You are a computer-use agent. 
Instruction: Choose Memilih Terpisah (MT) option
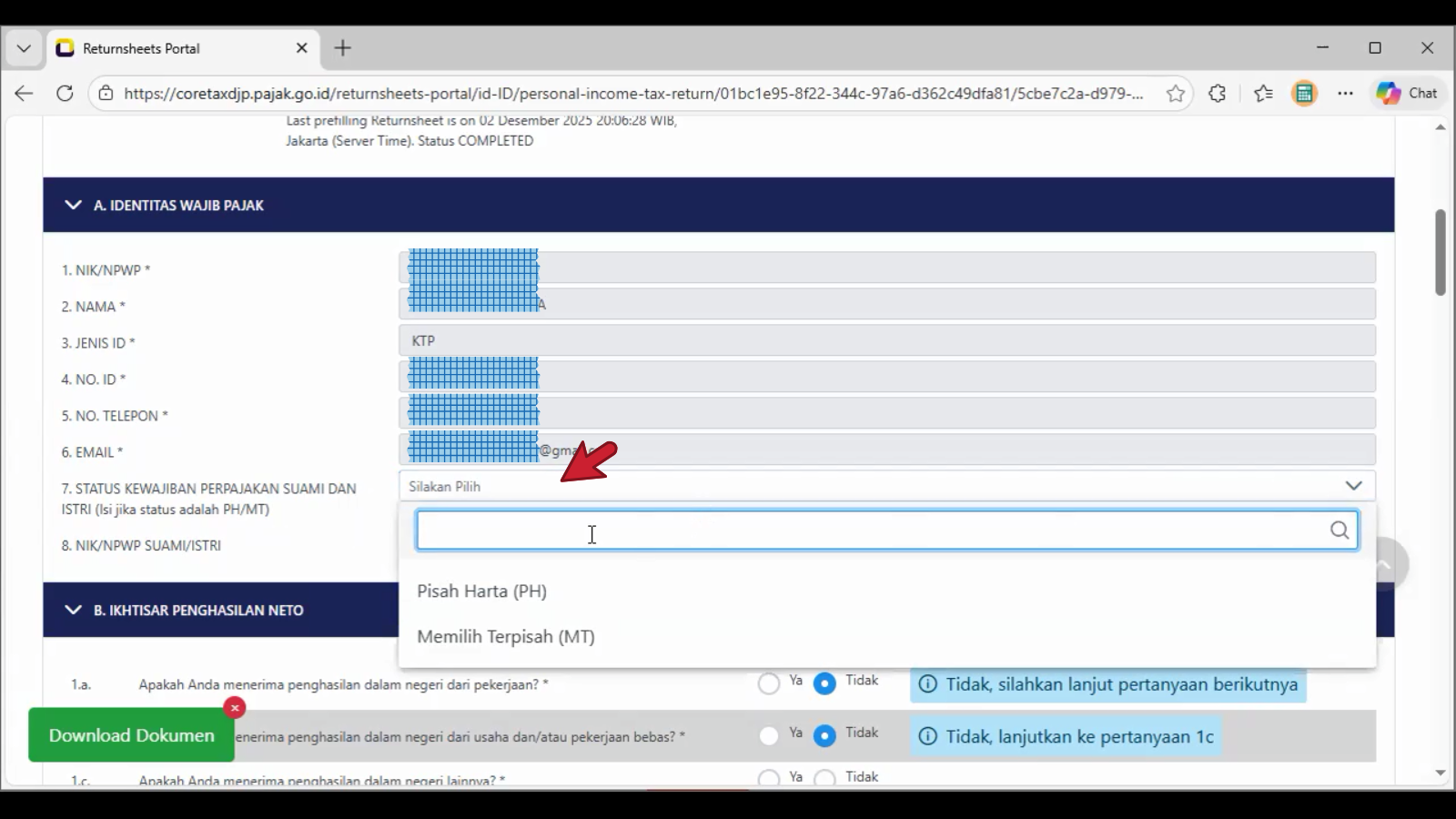coord(506,636)
